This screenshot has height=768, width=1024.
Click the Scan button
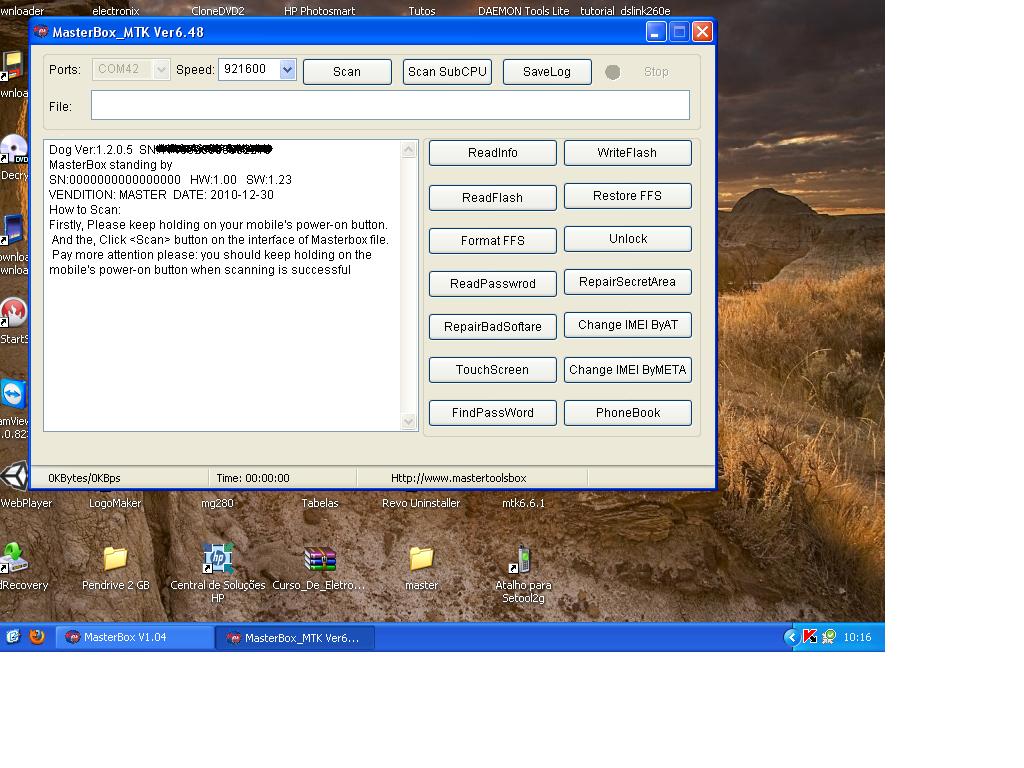pos(347,72)
